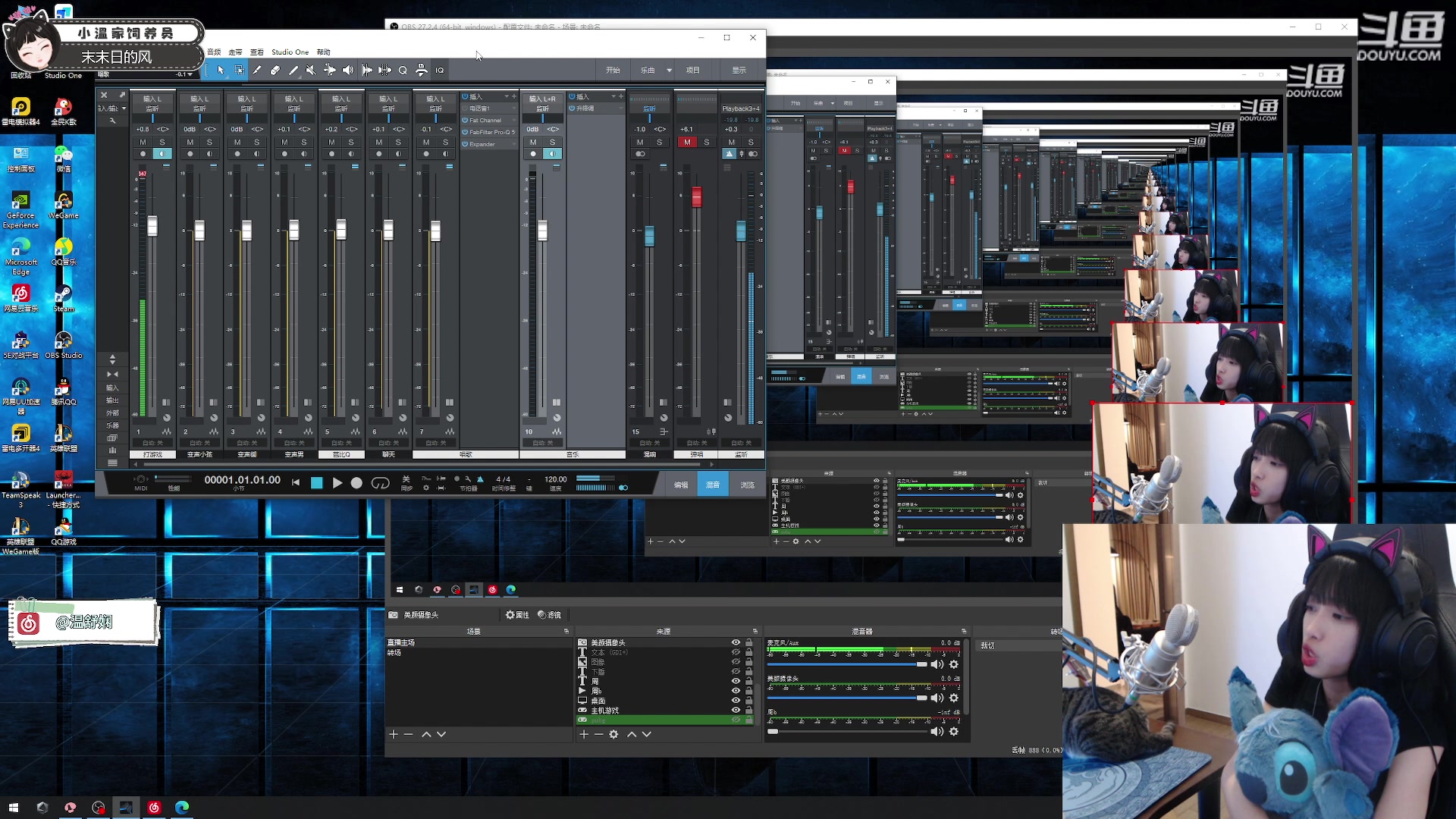Open channel 1 input selector 输入 L
The image size is (1456, 819).
click(x=152, y=99)
